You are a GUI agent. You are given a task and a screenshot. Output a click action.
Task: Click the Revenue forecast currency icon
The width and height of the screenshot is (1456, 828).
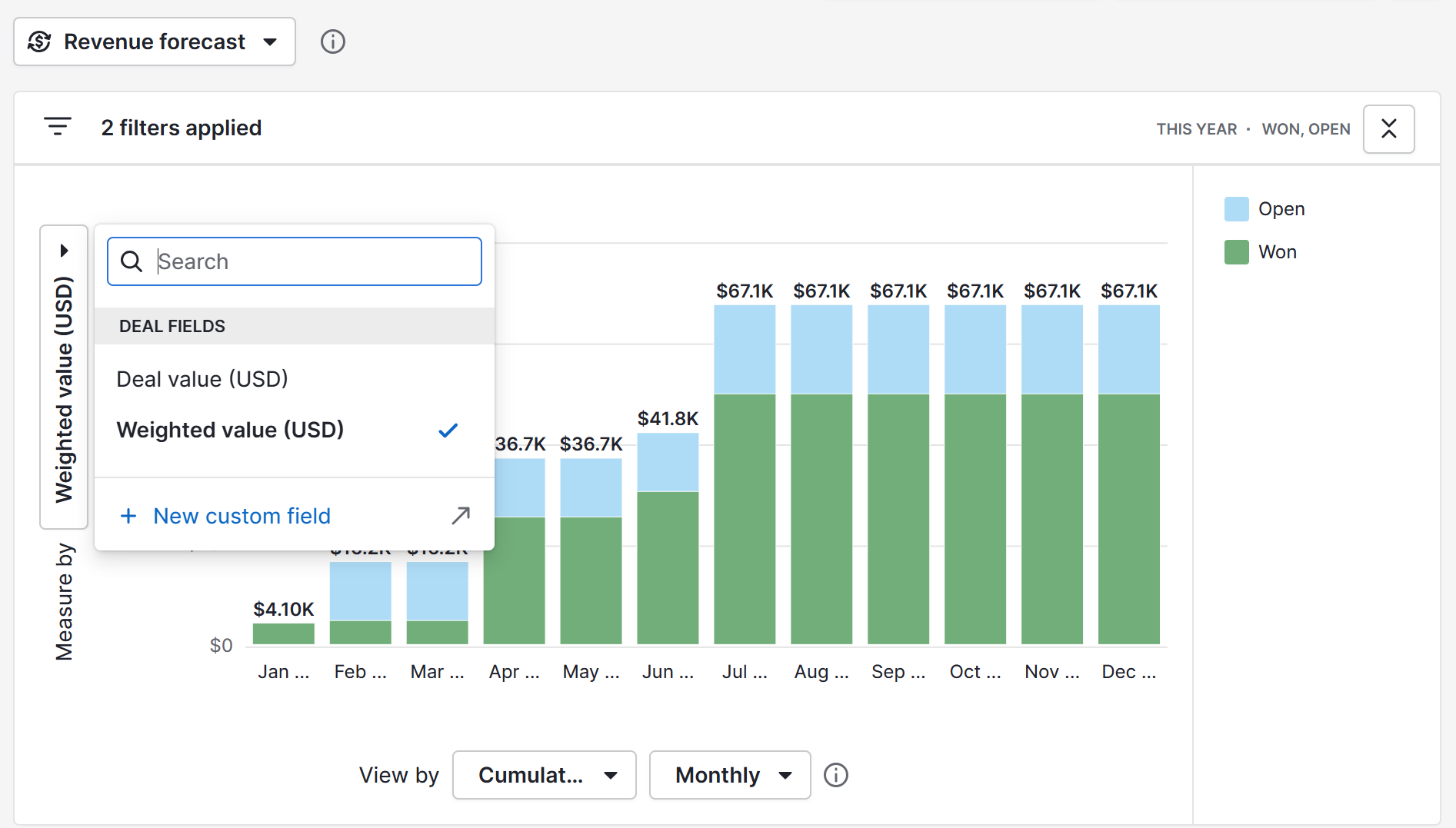coord(40,42)
